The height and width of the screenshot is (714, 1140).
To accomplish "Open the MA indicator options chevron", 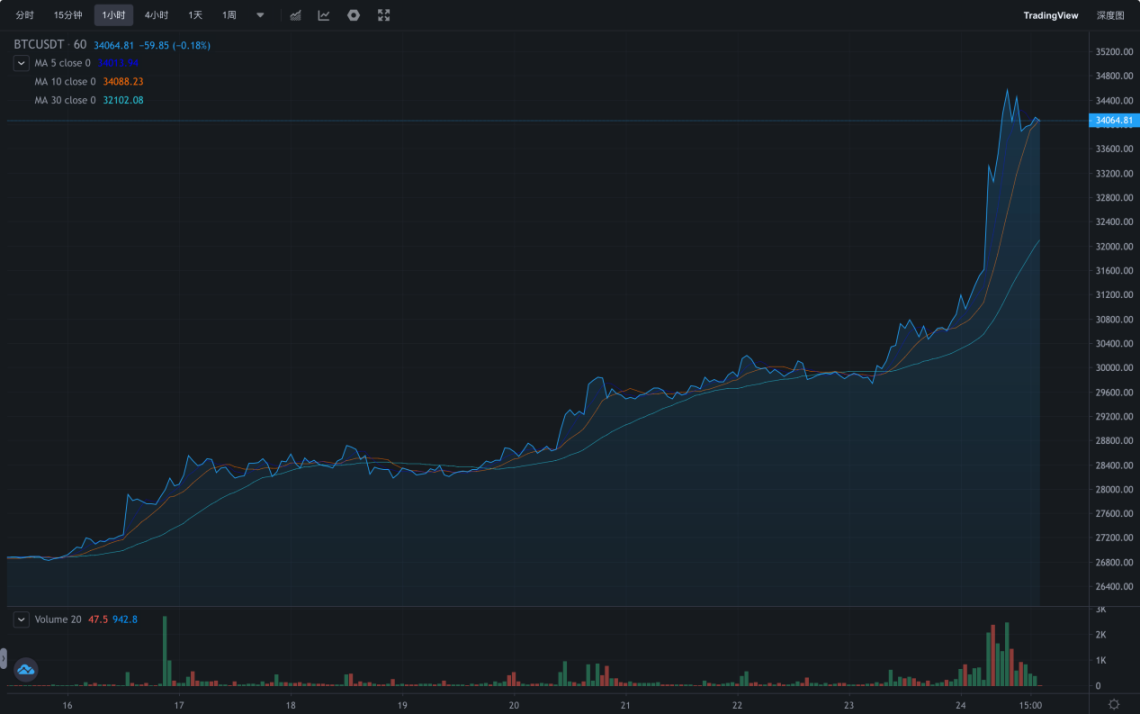I will pyautogui.click(x=20, y=62).
